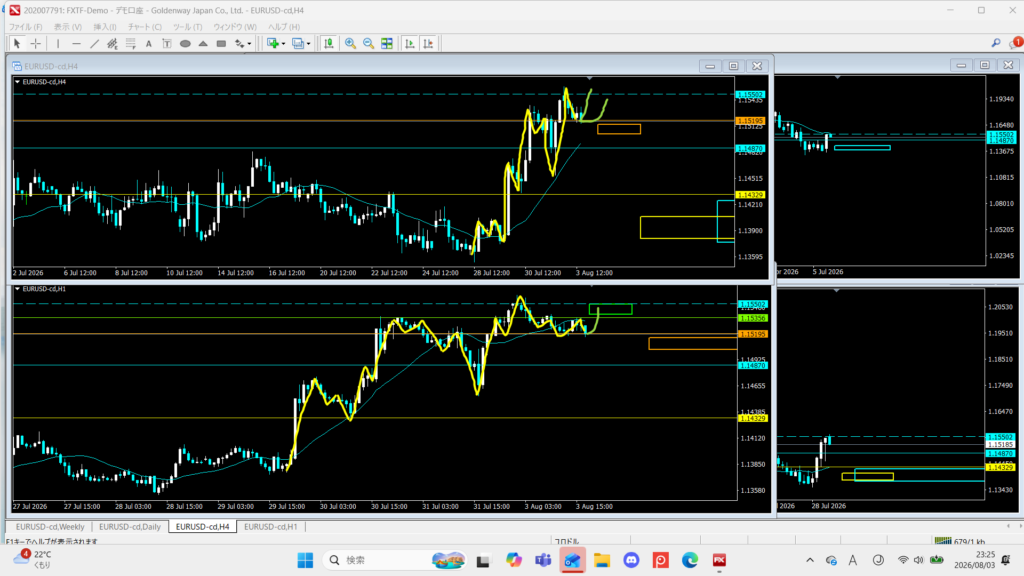
Task: Open the チャート (C) menu
Action: pos(144,27)
